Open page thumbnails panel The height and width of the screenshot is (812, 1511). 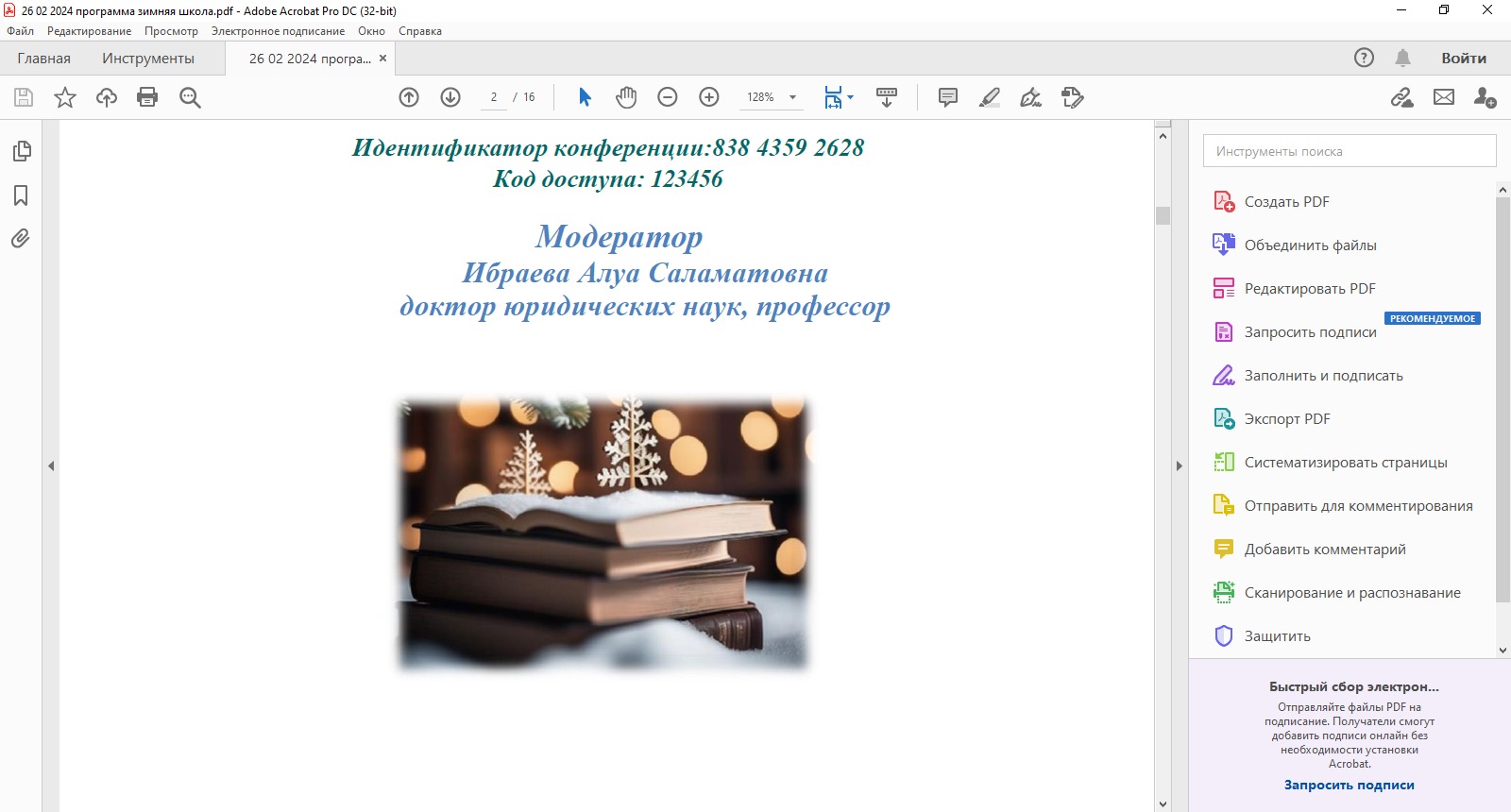[x=22, y=151]
